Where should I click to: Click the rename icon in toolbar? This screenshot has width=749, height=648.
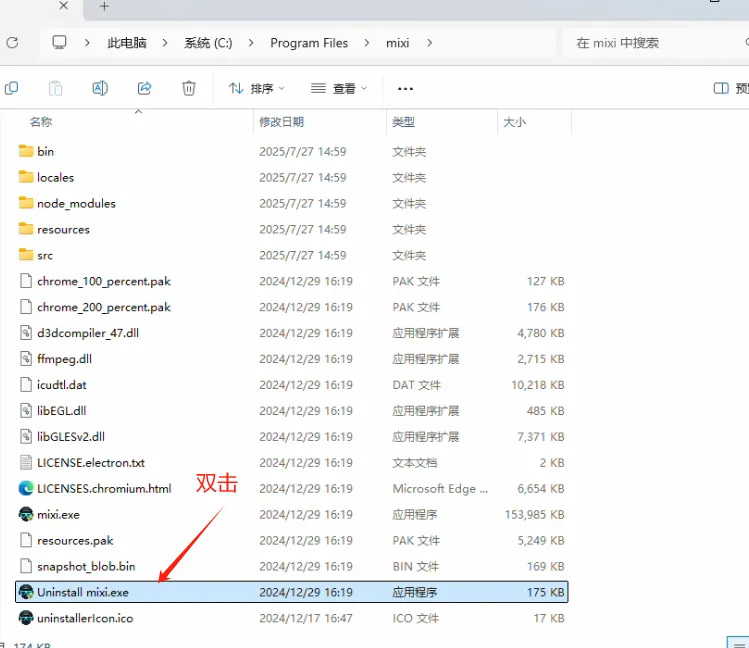tap(100, 88)
